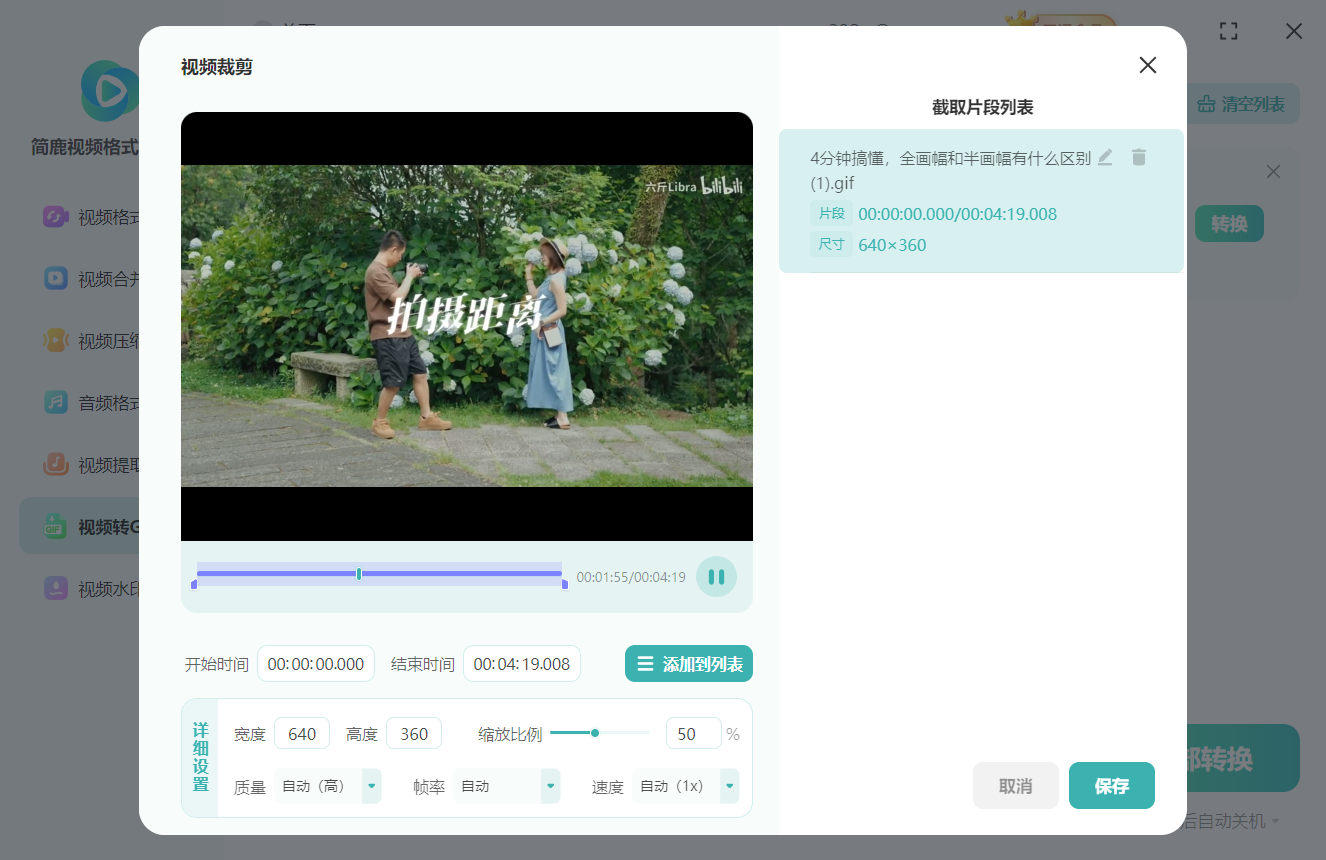Click the scale percentage field showing 50
This screenshot has height=860, width=1326.
[x=693, y=734]
